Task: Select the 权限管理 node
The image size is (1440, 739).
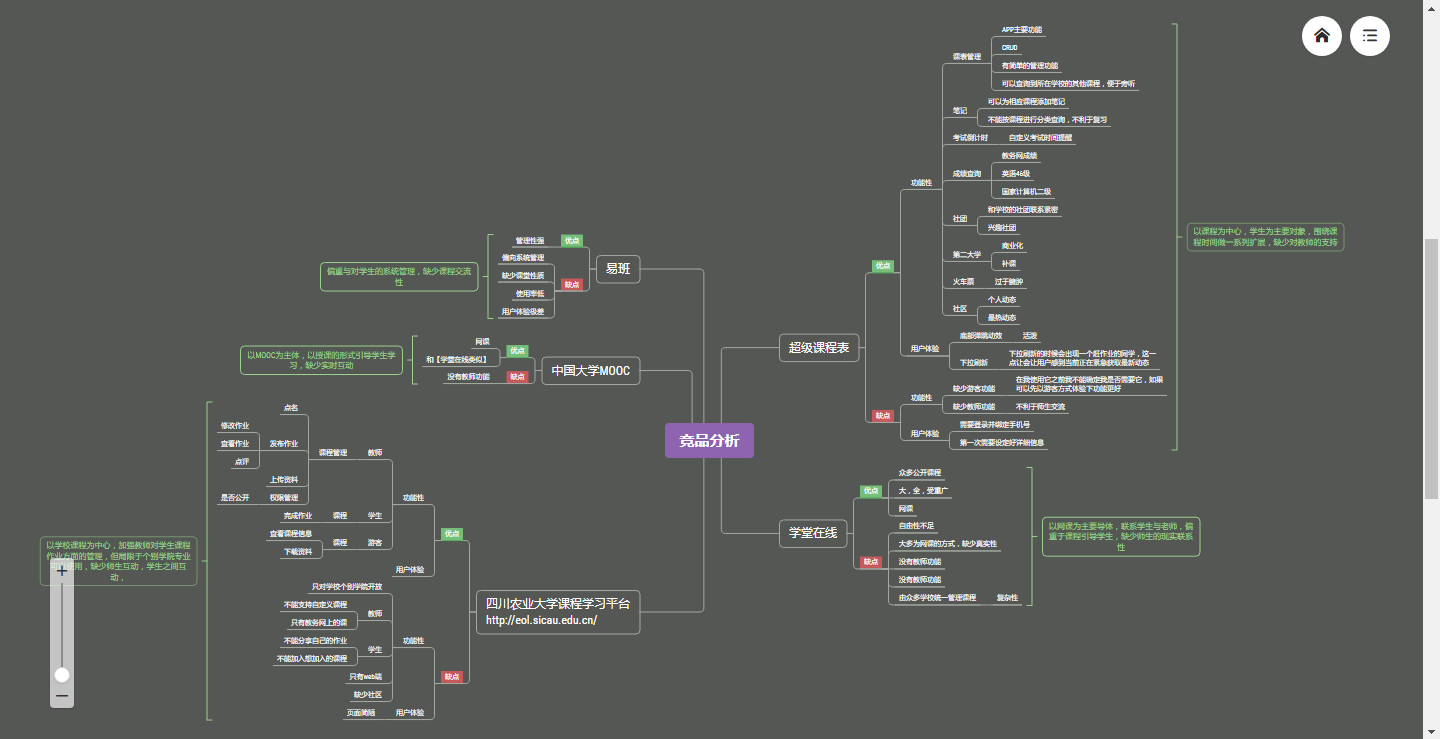Action: (x=284, y=497)
